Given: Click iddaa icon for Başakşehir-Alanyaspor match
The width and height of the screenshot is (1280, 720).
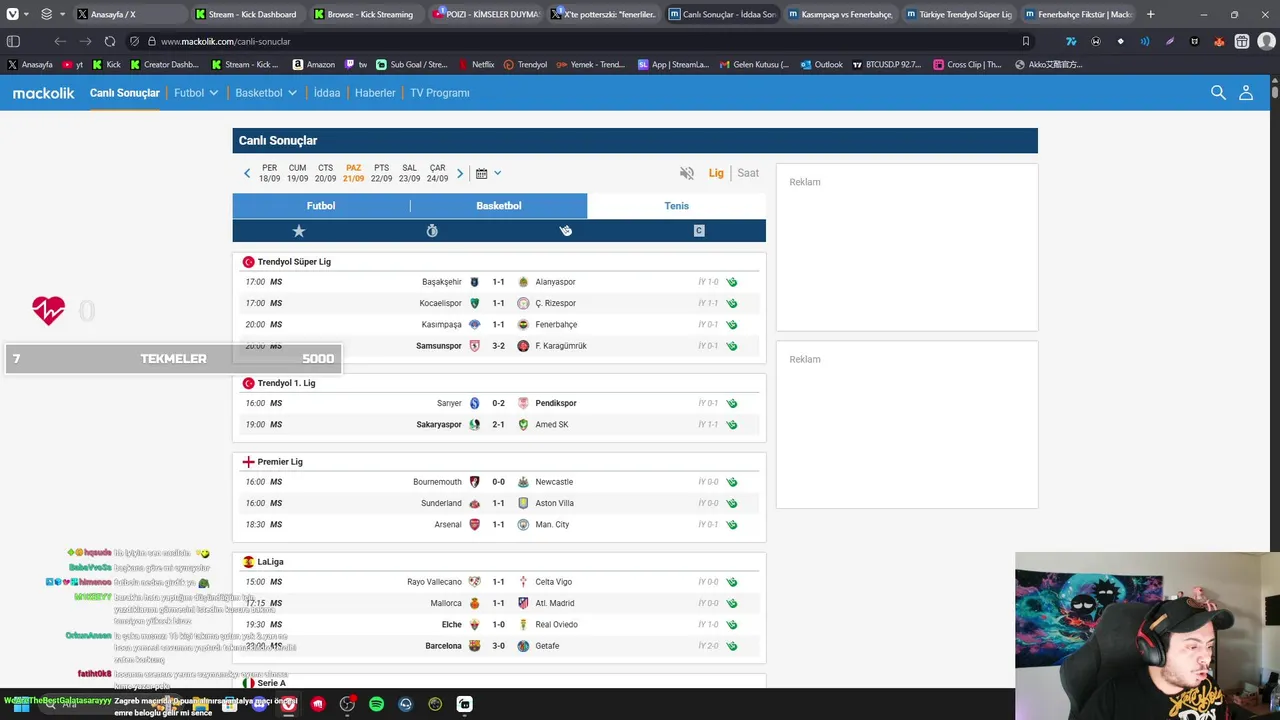Looking at the screenshot, I should pos(732,282).
